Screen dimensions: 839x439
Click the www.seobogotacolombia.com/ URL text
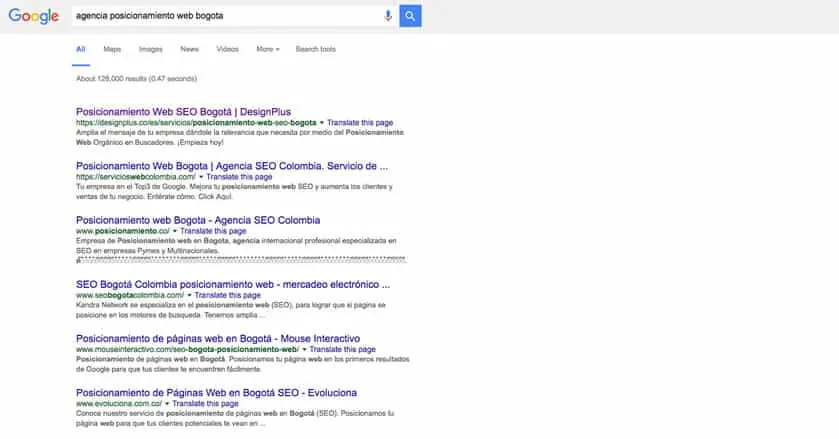[x=130, y=296]
